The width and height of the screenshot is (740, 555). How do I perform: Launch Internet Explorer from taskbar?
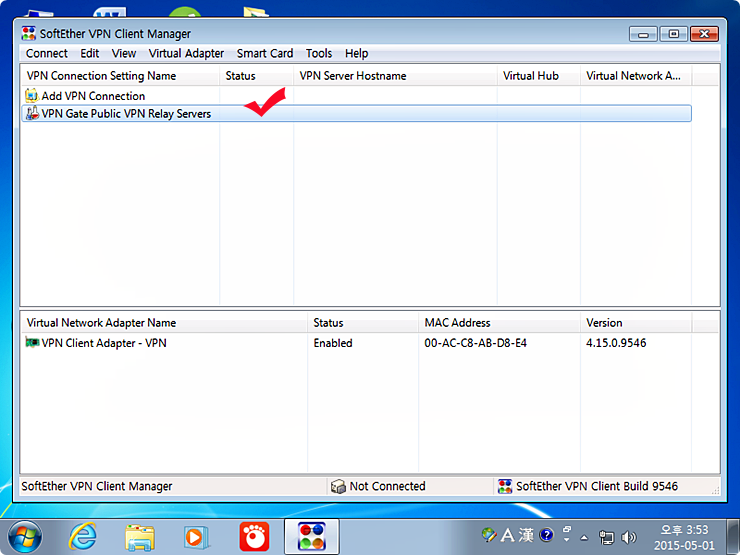pos(83,537)
